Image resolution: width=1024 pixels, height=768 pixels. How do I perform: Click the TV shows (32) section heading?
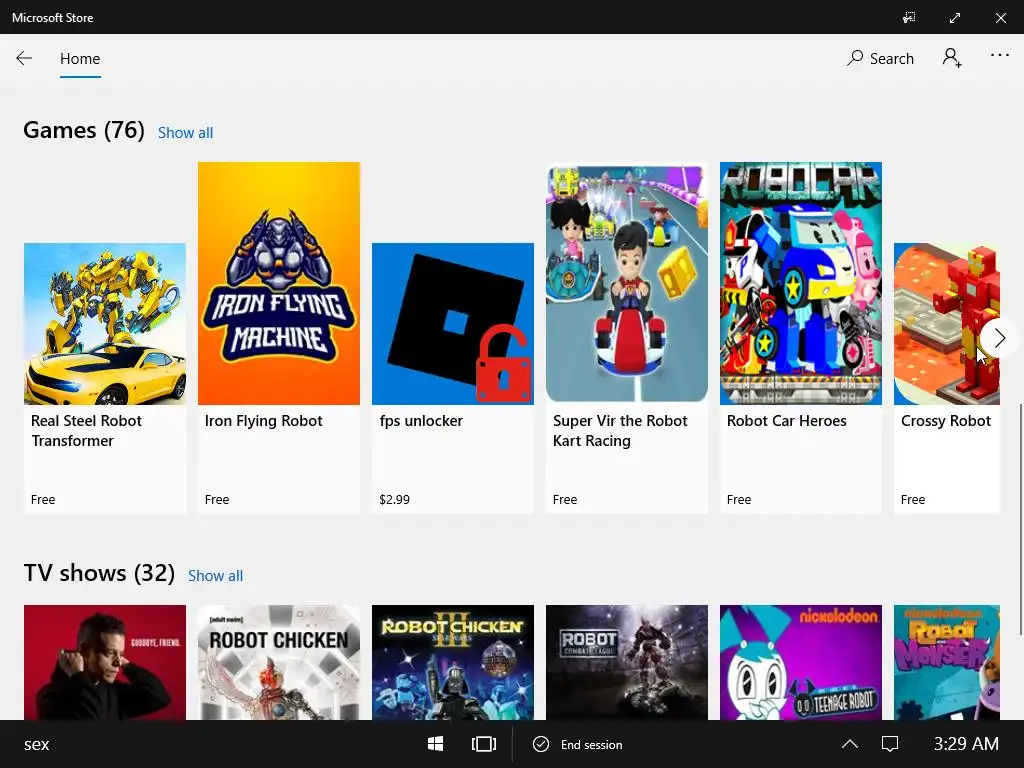99,573
